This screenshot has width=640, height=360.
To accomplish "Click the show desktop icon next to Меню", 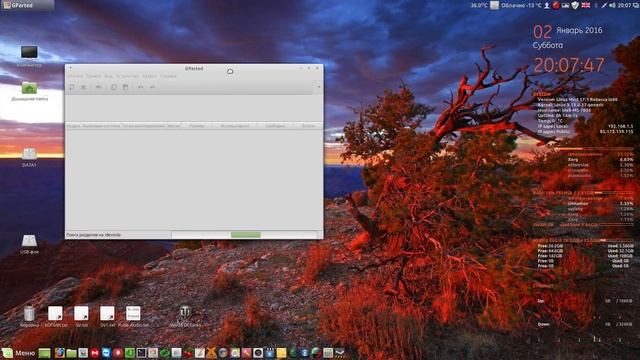I will [44, 353].
